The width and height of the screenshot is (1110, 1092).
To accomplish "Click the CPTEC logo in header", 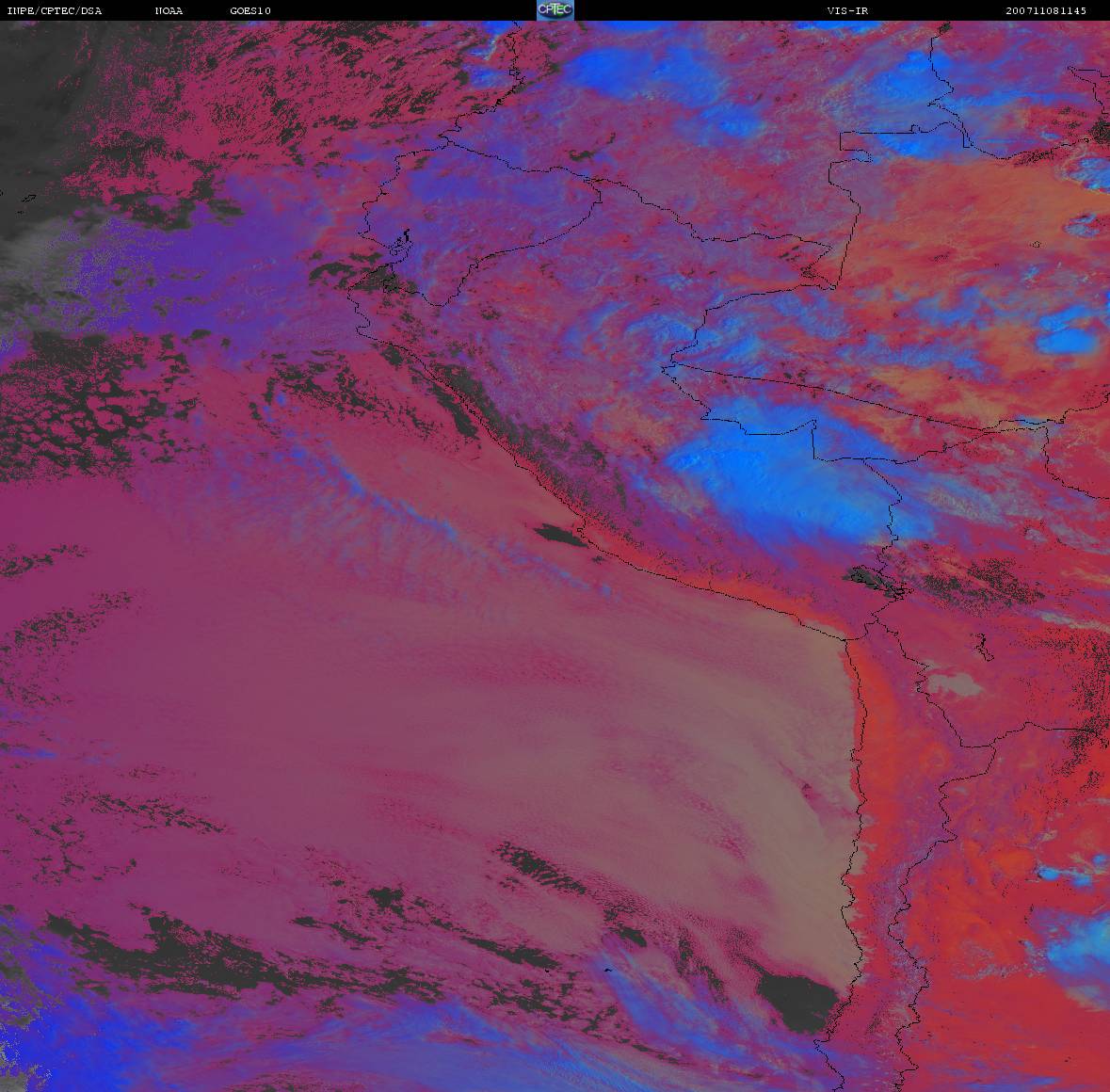I will (x=555, y=10).
